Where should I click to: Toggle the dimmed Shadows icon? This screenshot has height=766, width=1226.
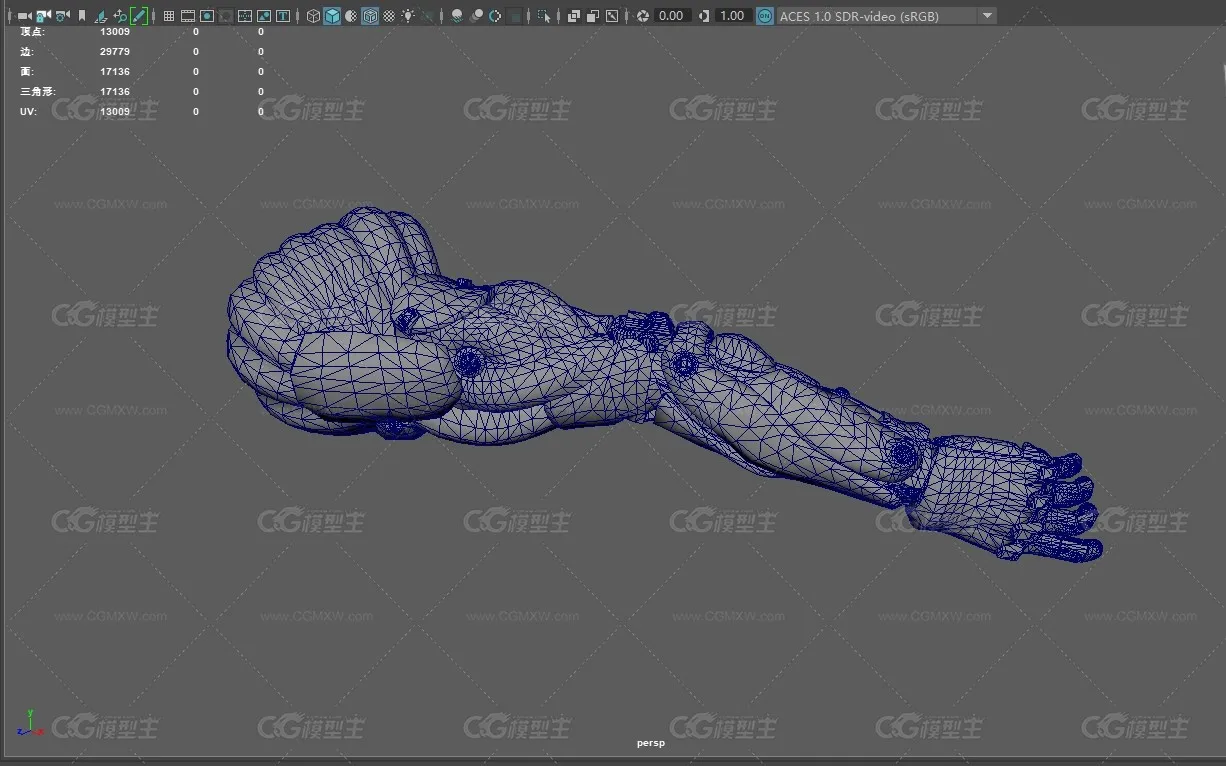[x=428, y=16]
